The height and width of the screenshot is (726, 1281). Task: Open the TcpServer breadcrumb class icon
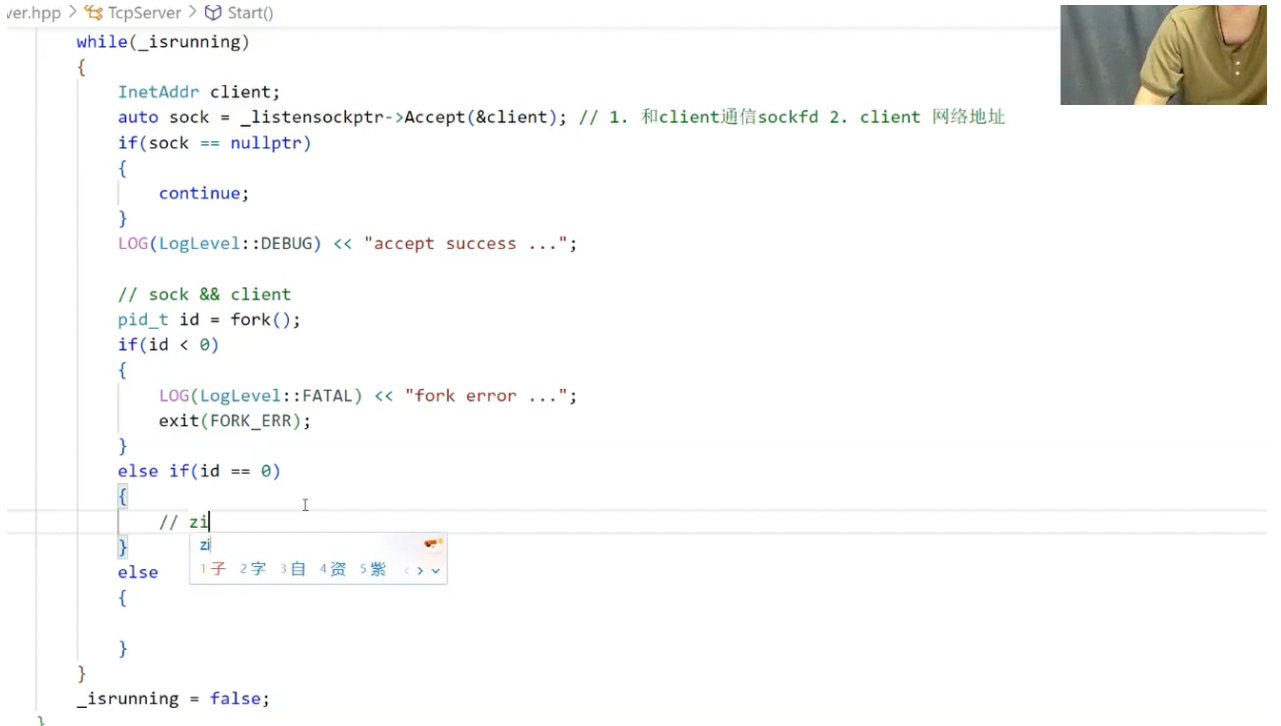click(x=93, y=13)
